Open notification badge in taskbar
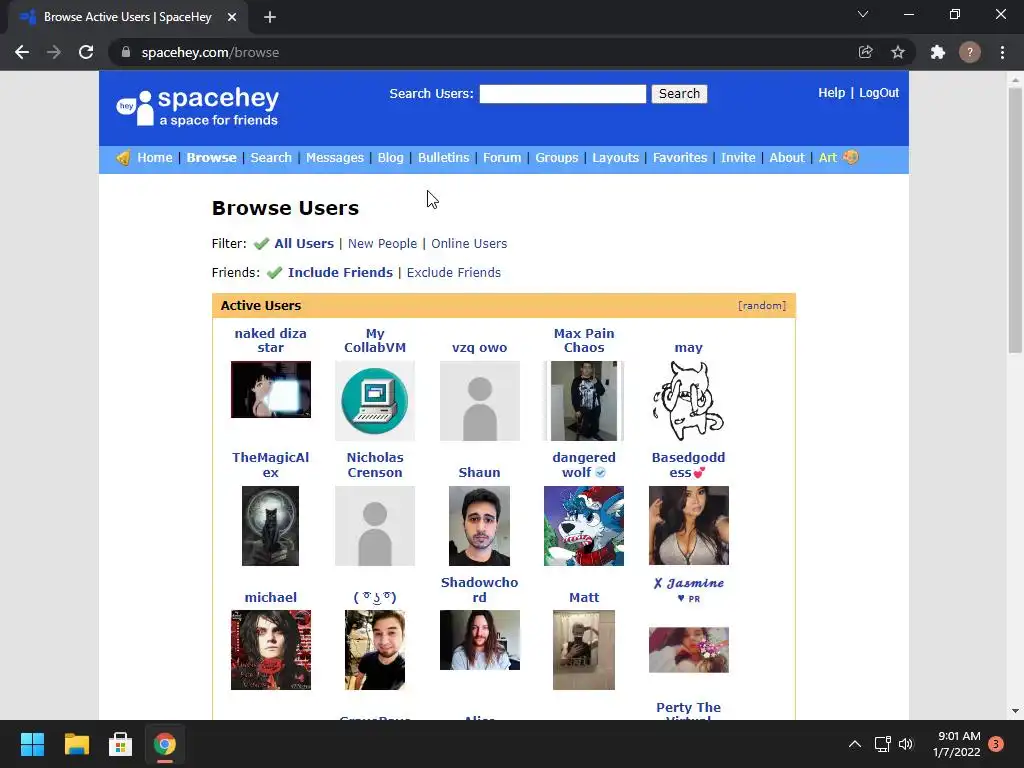Image resolution: width=1024 pixels, height=768 pixels. (996, 744)
